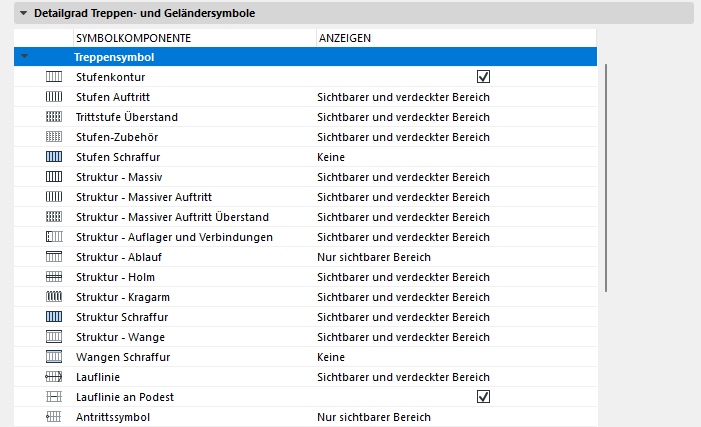Toggle the Stufenkontur checkbox

483,77
